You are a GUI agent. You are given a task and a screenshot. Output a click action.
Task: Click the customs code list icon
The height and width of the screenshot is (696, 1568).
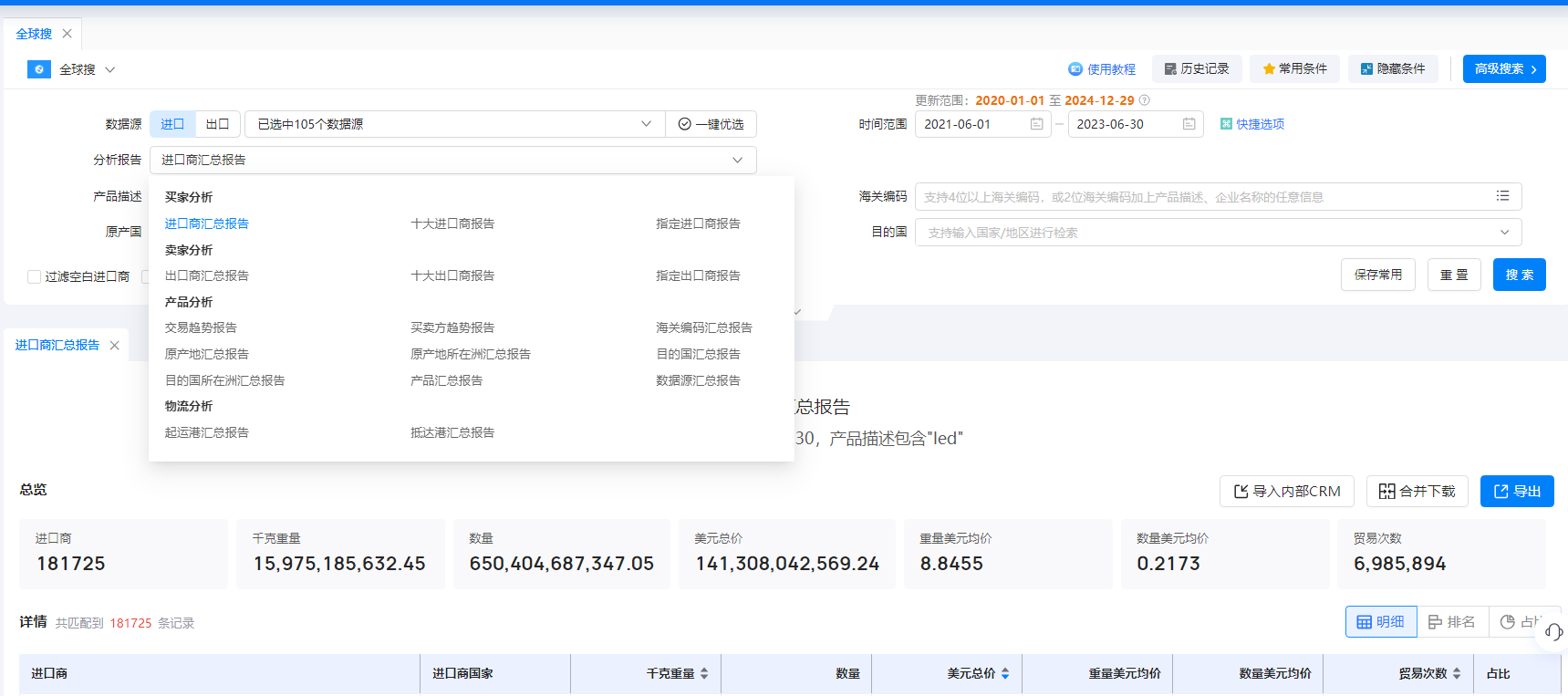(x=1502, y=196)
